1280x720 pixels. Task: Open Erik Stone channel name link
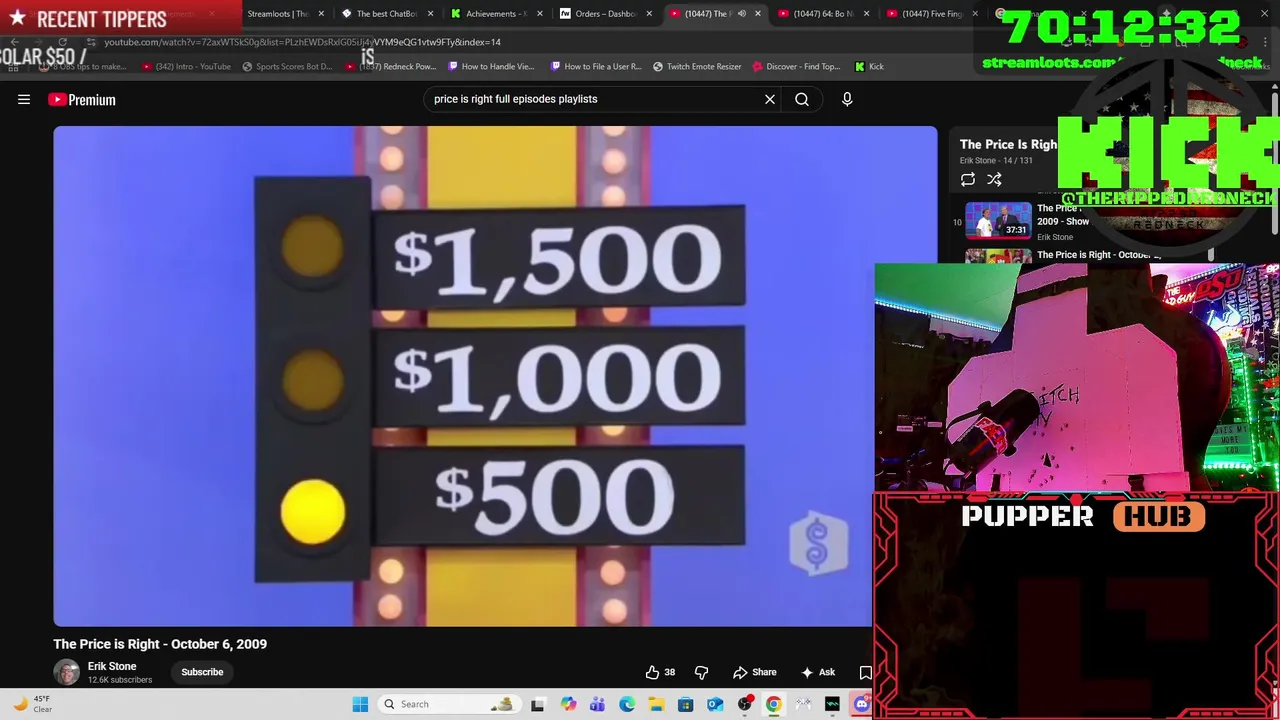pos(112,666)
